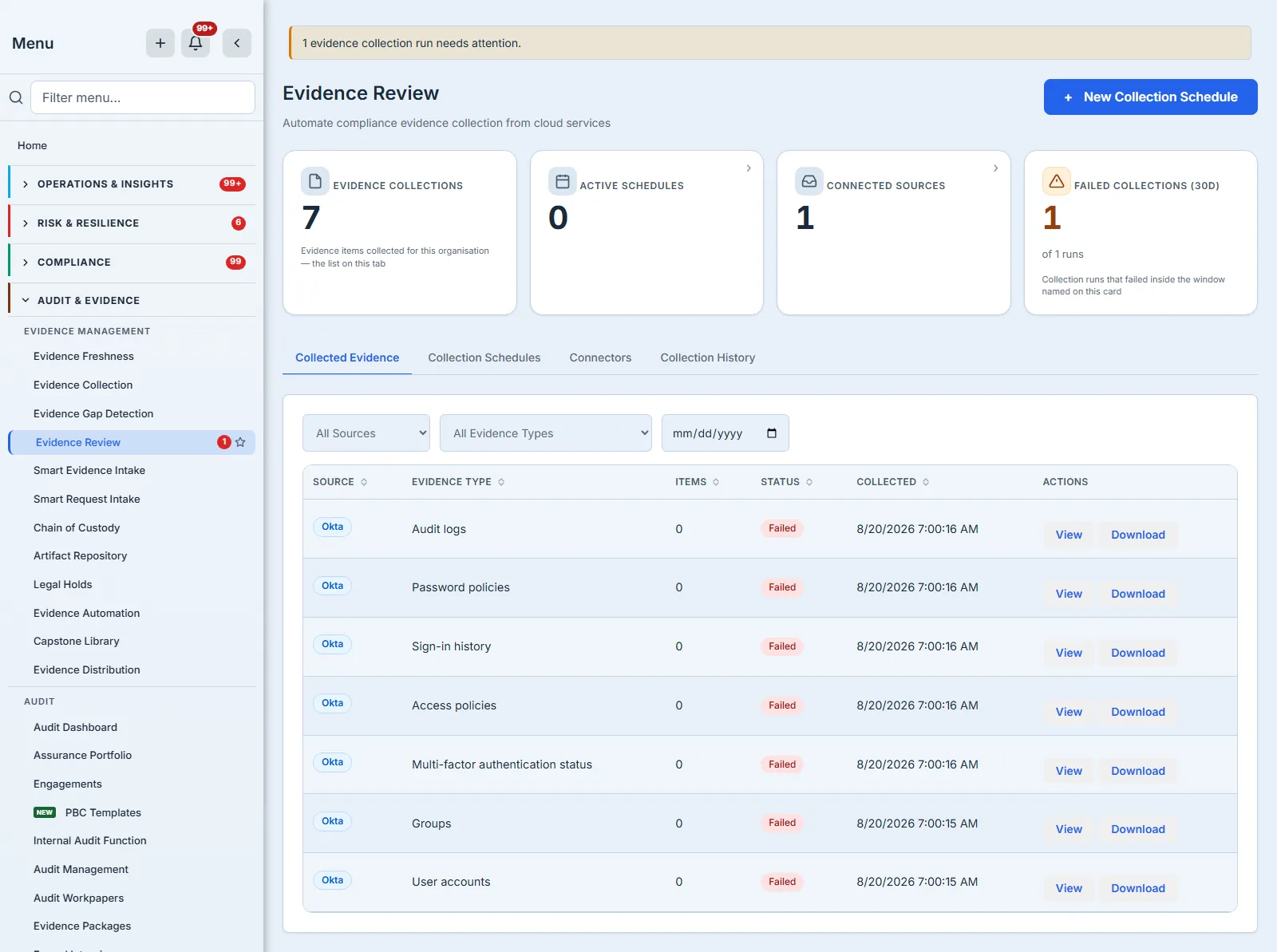Image resolution: width=1277 pixels, height=952 pixels.
Task: Click the mm/dd/yyyy date field
Action: 725,433
